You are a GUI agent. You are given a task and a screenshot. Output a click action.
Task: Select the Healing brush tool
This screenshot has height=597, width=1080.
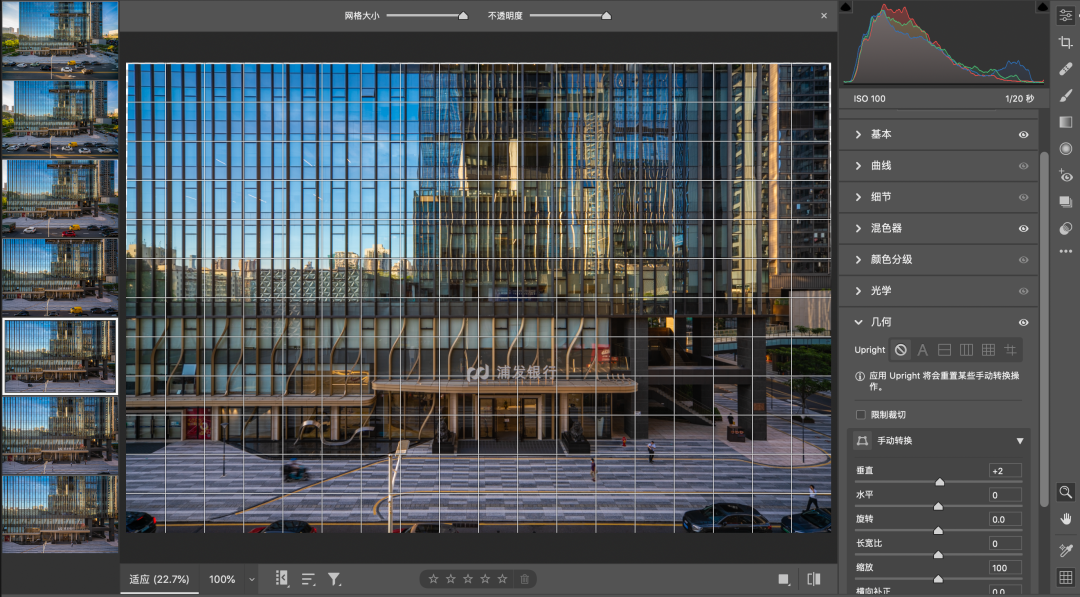coord(1065,69)
